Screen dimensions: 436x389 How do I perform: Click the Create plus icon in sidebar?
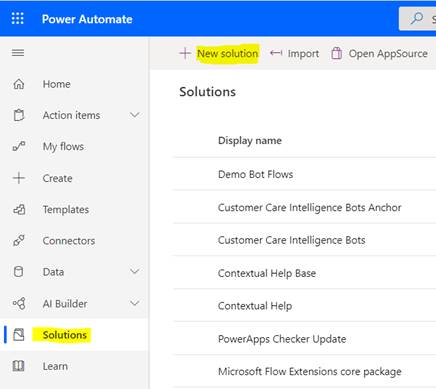19,178
